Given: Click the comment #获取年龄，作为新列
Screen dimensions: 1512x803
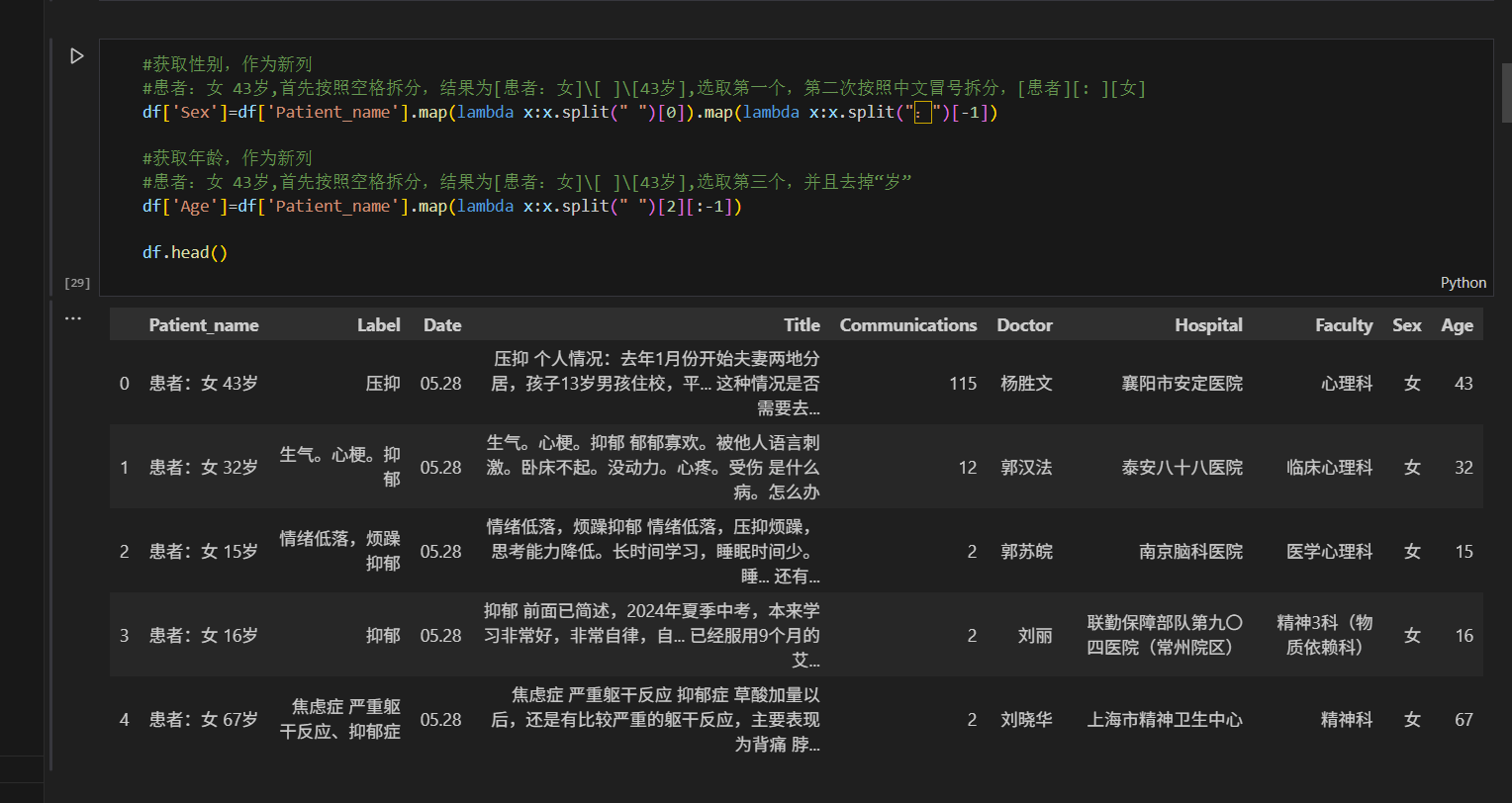Looking at the screenshot, I should pyautogui.click(x=228, y=158).
